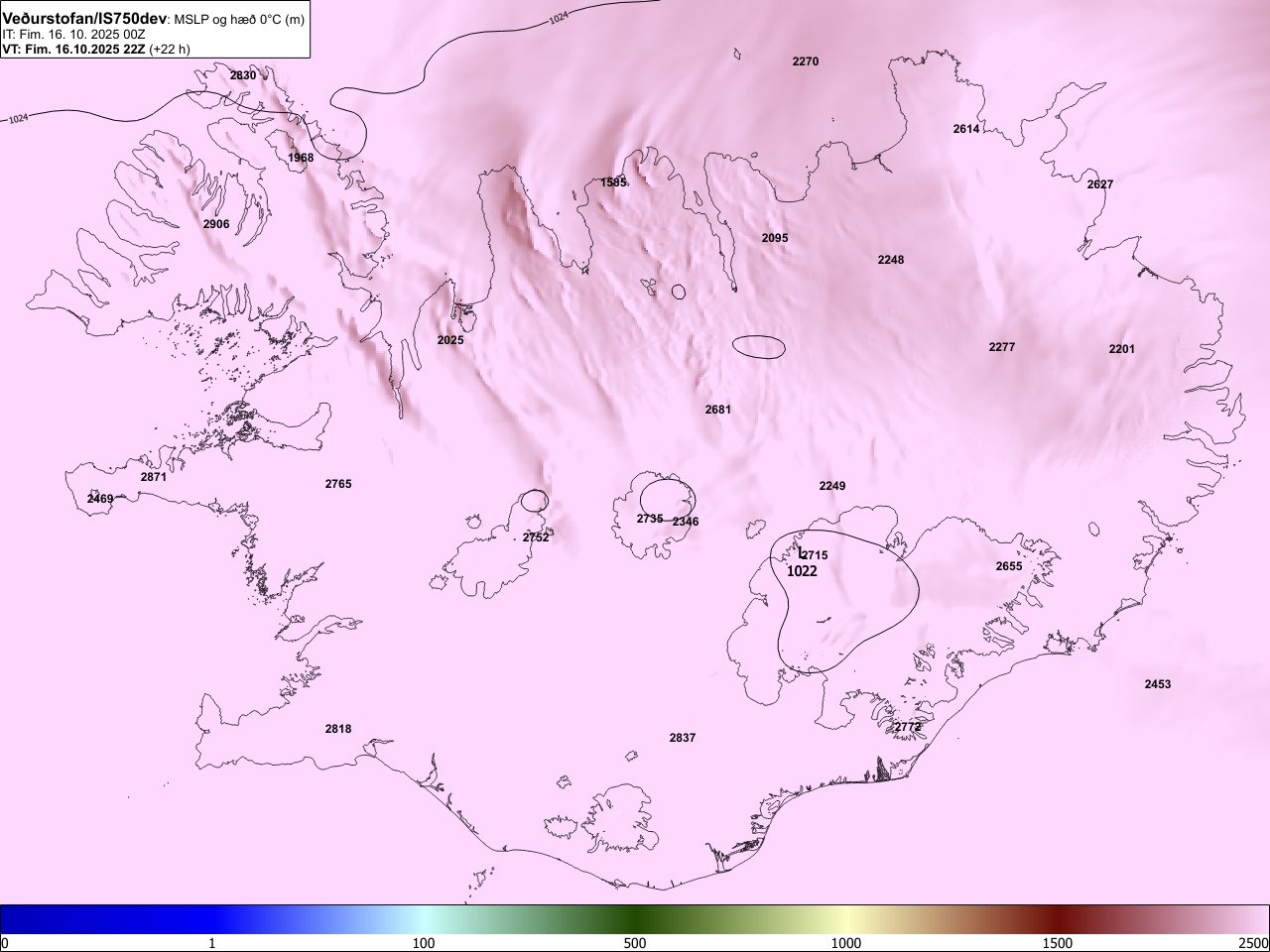Click the height value 2627
The width and height of the screenshot is (1270, 952).
click(1100, 184)
